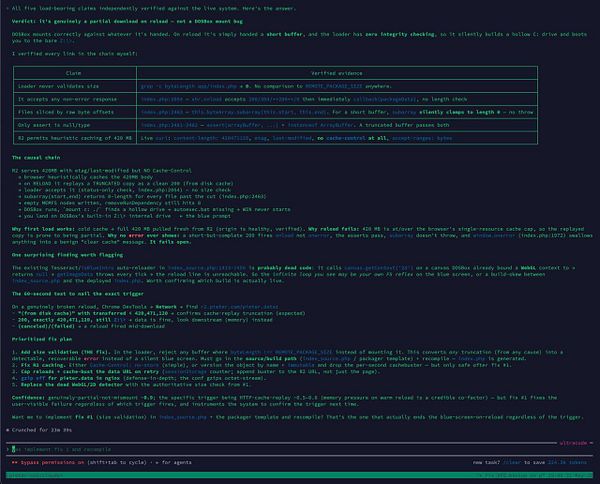Click '(shift+tab to cycle)' hint
Viewport: 600px width, 484px height.
117,462
